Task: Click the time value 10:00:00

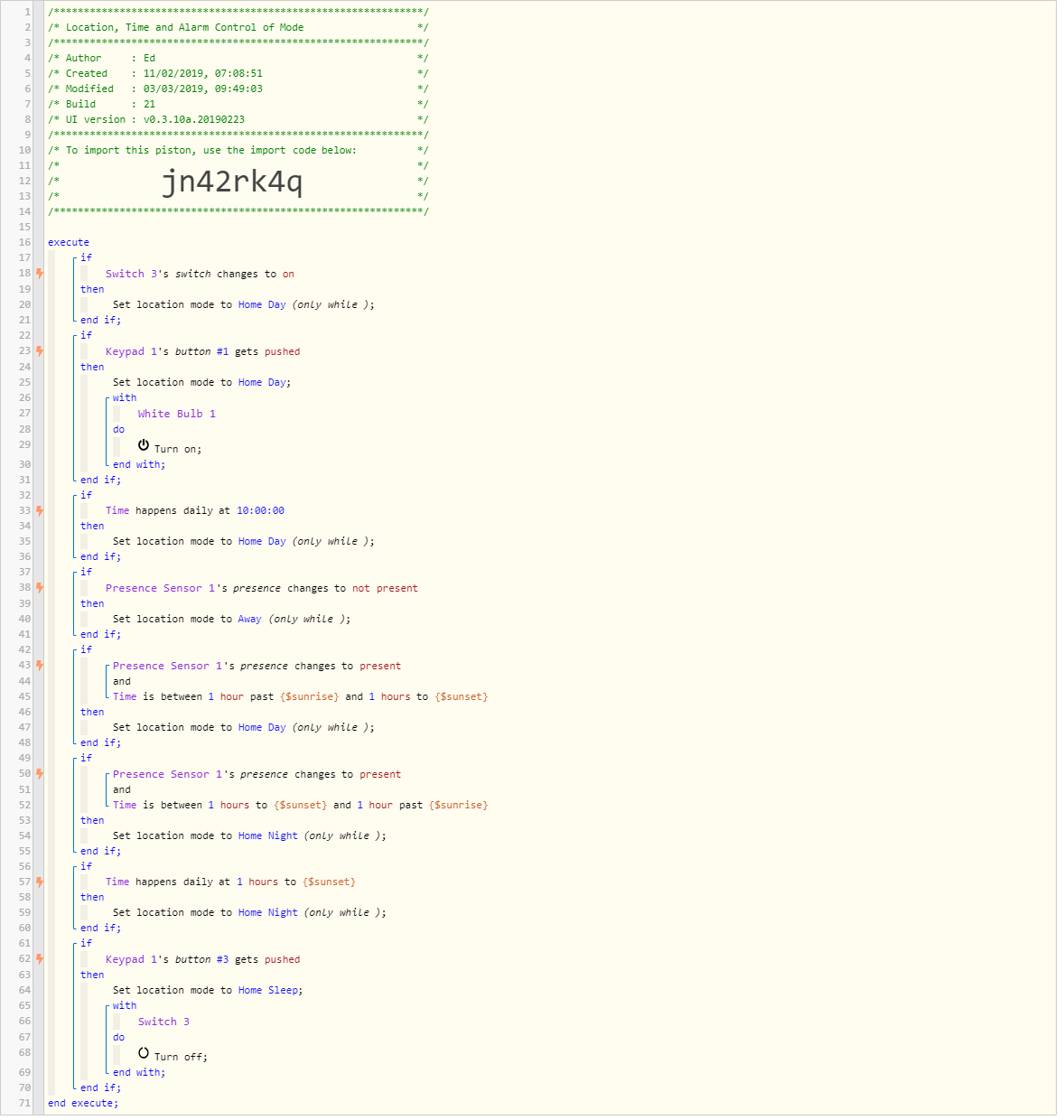Action: point(260,510)
